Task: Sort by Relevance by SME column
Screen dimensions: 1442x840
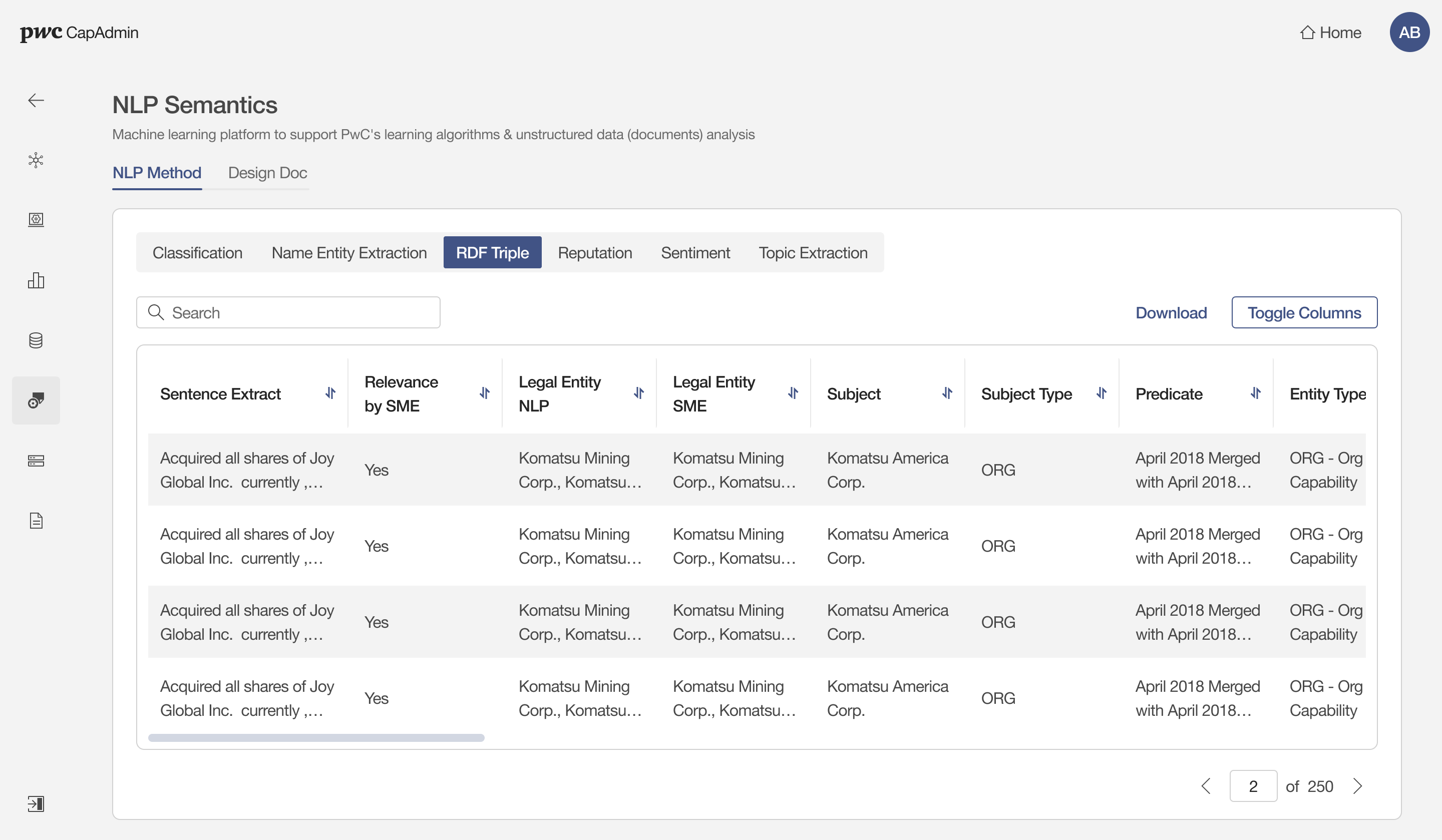Action: pyautogui.click(x=485, y=393)
